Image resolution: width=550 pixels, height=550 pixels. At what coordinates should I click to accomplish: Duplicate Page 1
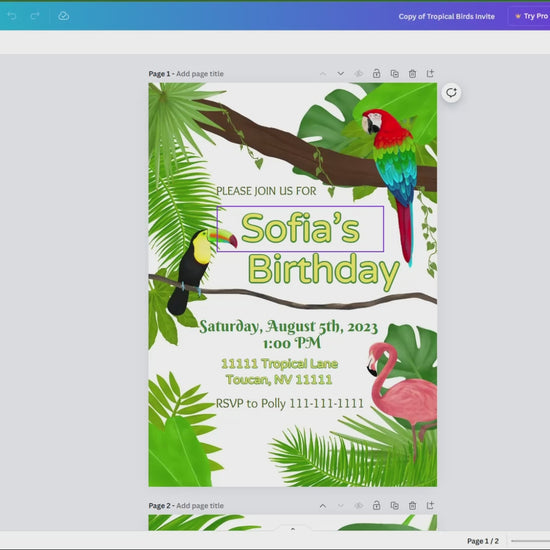point(395,74)
